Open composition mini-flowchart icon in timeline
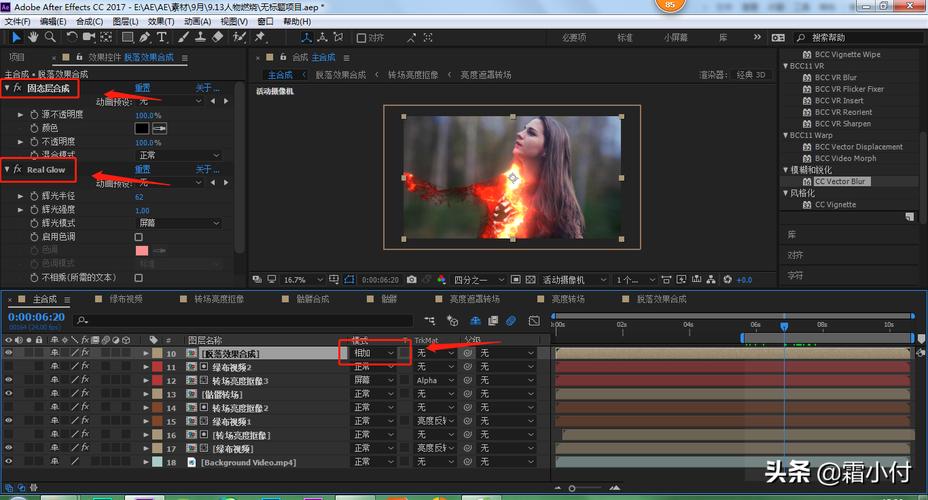Screen dimensions: 928x500 (430, 321)
